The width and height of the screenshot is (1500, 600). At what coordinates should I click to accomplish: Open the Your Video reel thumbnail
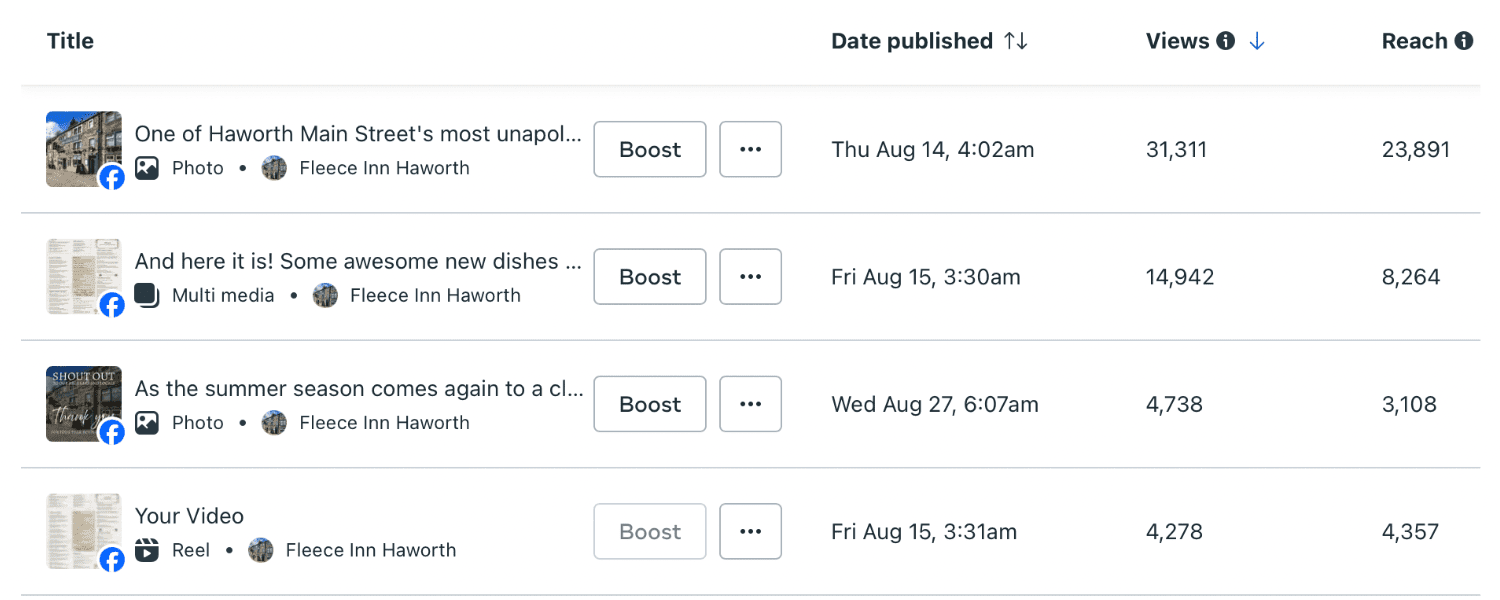point(84,531)
